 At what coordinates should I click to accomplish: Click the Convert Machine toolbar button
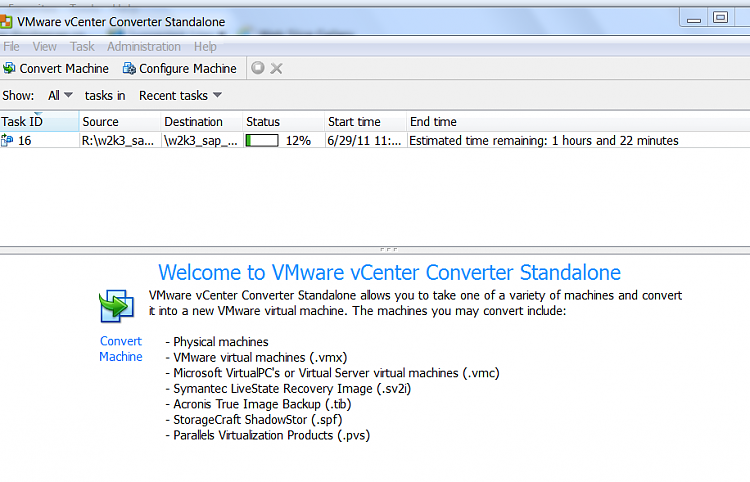pyautogui.click(x=56, y=68)
